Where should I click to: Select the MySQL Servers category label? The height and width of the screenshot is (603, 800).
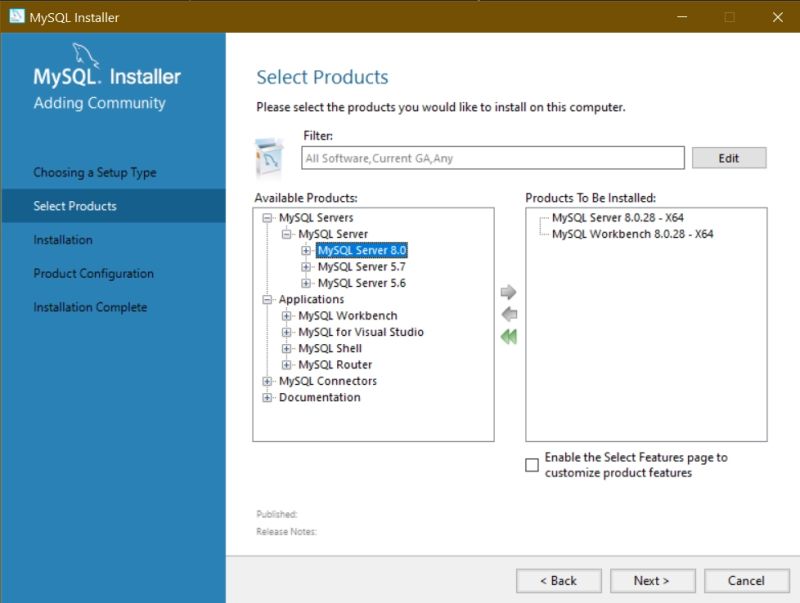pyautogui.click(x=316, y=218)
